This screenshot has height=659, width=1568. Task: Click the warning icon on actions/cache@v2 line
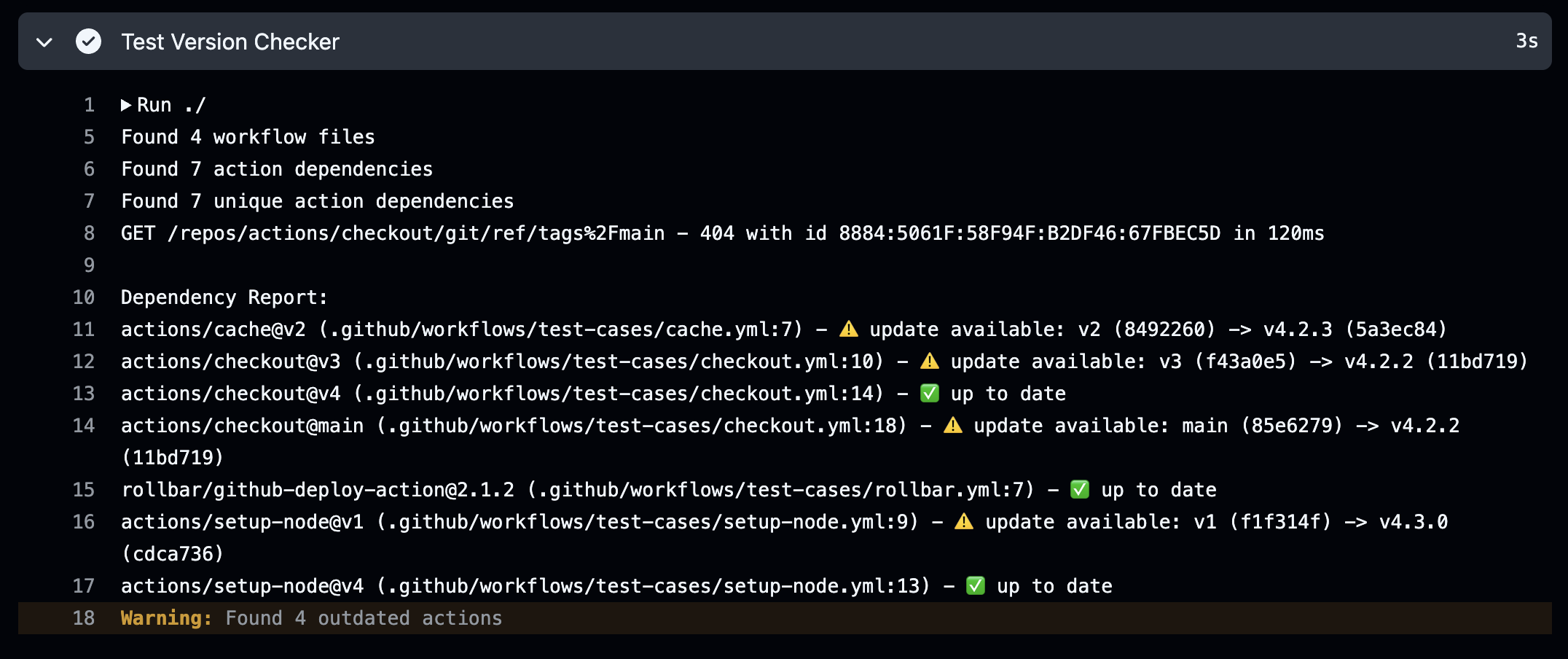pos(849,329)
